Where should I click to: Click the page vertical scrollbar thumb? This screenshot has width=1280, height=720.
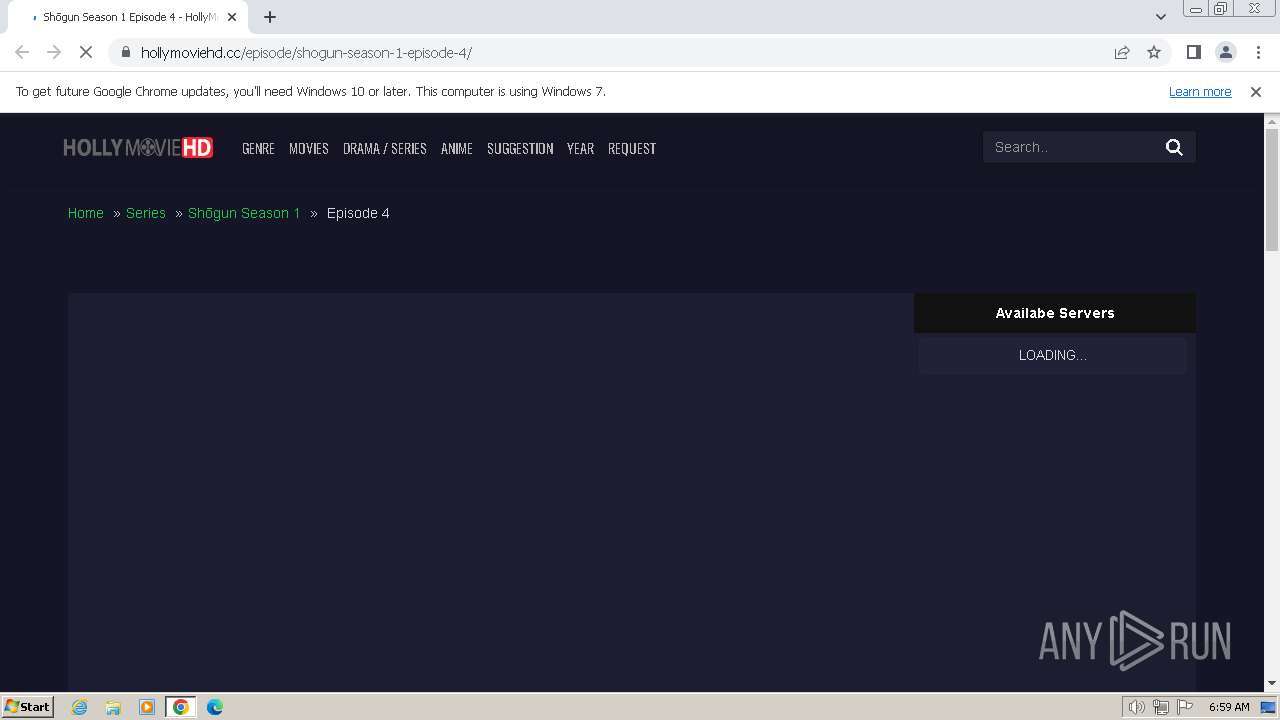coord(1272,190)
